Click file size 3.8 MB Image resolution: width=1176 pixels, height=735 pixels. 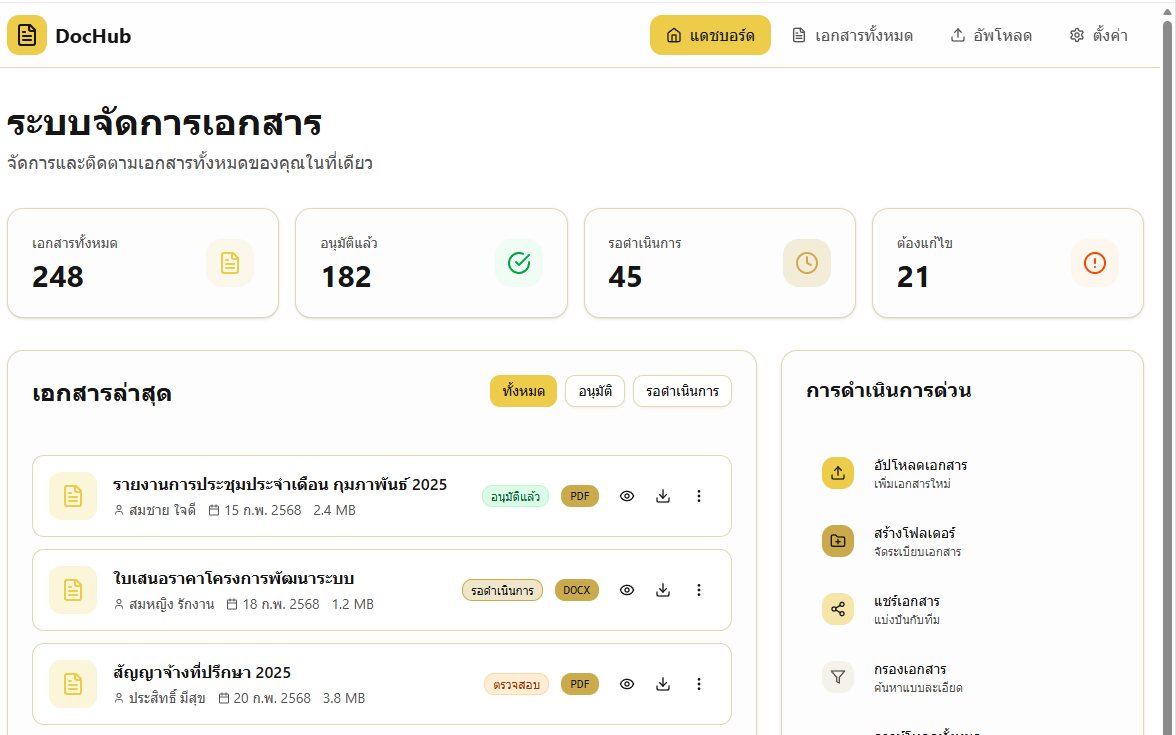click(344, 698)
